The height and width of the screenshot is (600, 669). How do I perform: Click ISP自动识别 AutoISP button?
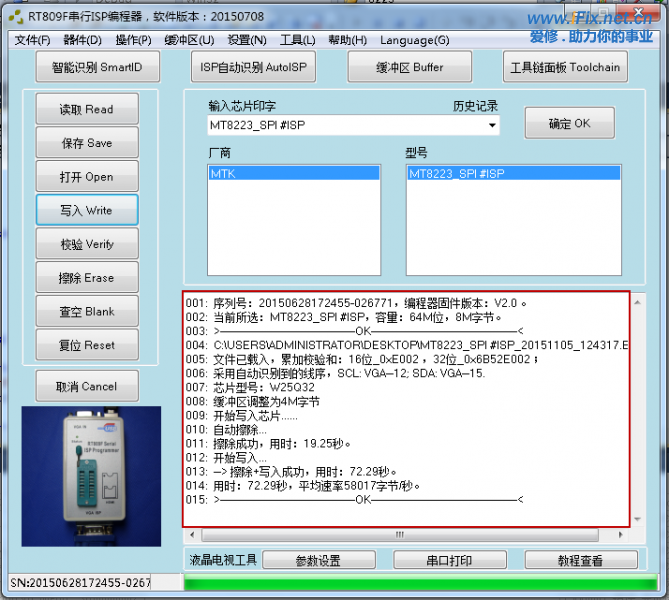(x=253, y=68)
